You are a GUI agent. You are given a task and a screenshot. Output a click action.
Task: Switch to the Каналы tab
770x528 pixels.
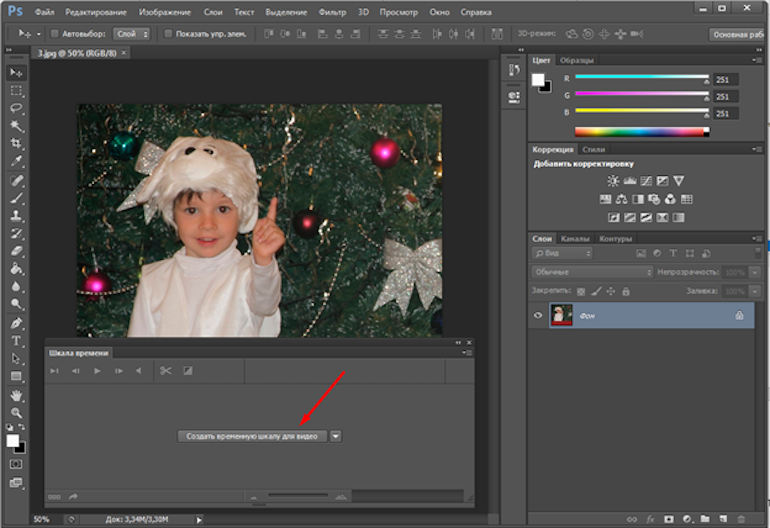[x=574, y=239]
